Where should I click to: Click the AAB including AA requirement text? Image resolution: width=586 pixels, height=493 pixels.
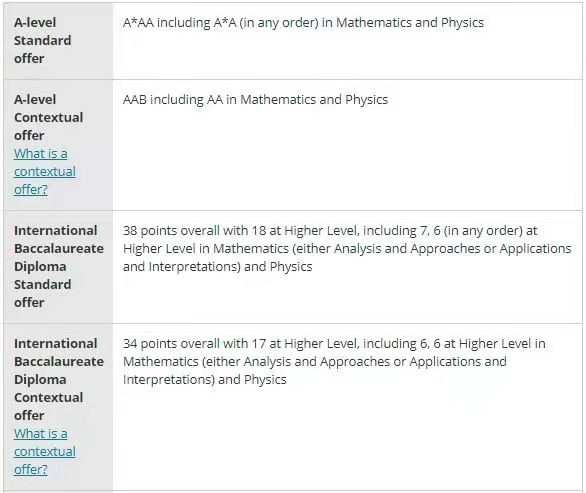point(256,100)
